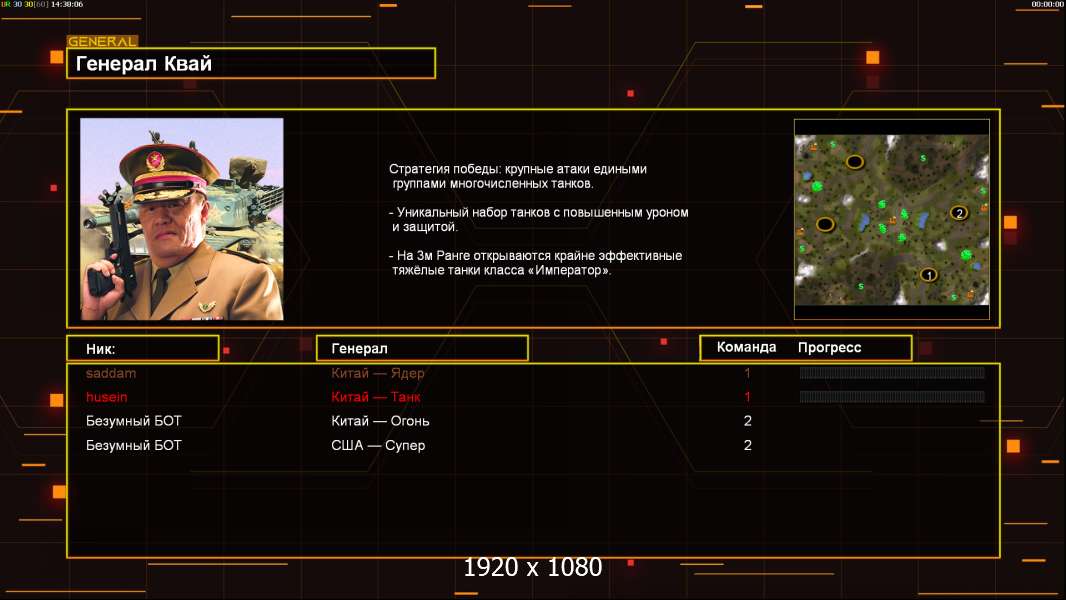Click 'Китай — Танк' general entry

(376, 397)
